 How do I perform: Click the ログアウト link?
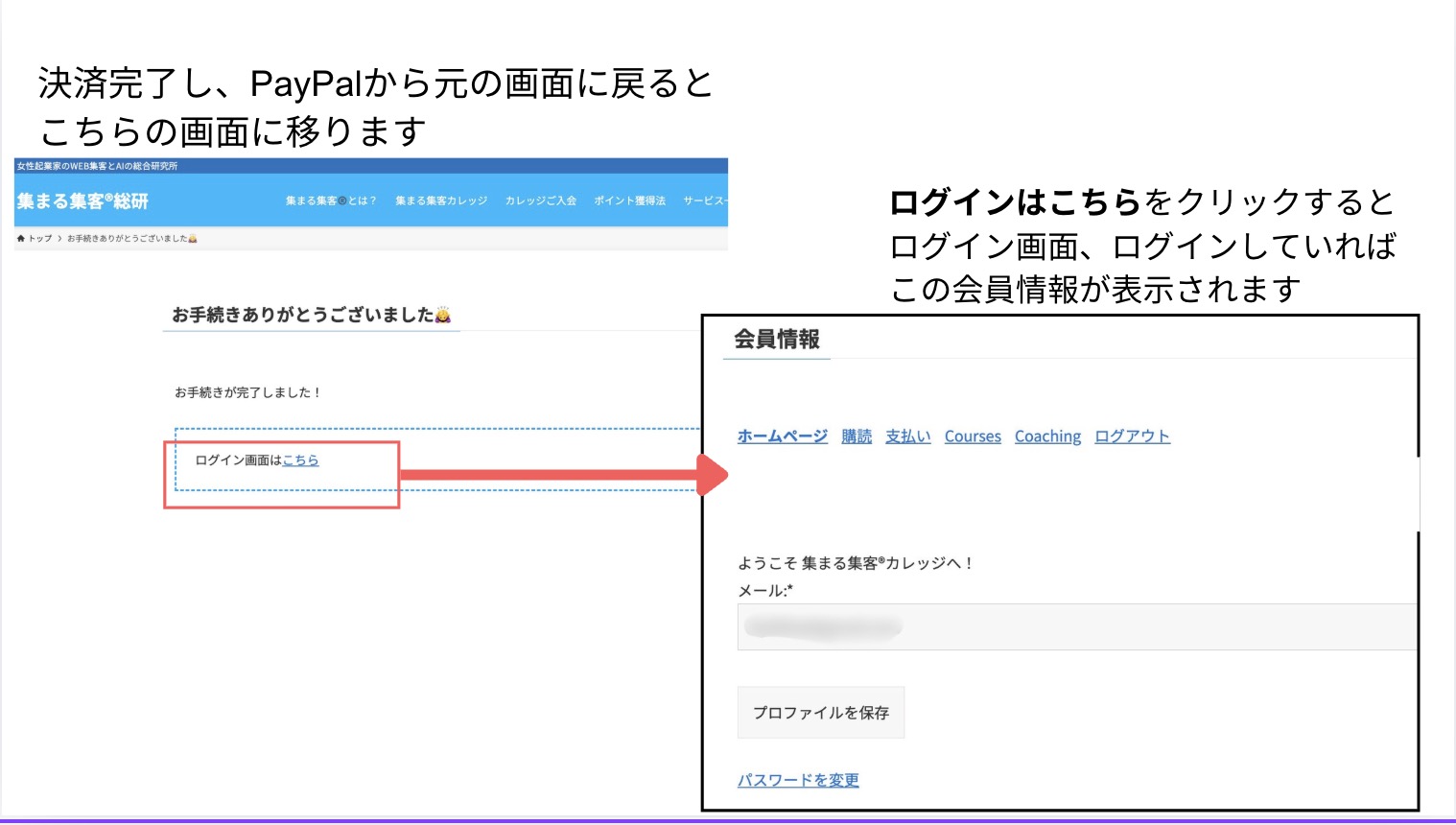pyautogui.click(x=1132, y=436)
